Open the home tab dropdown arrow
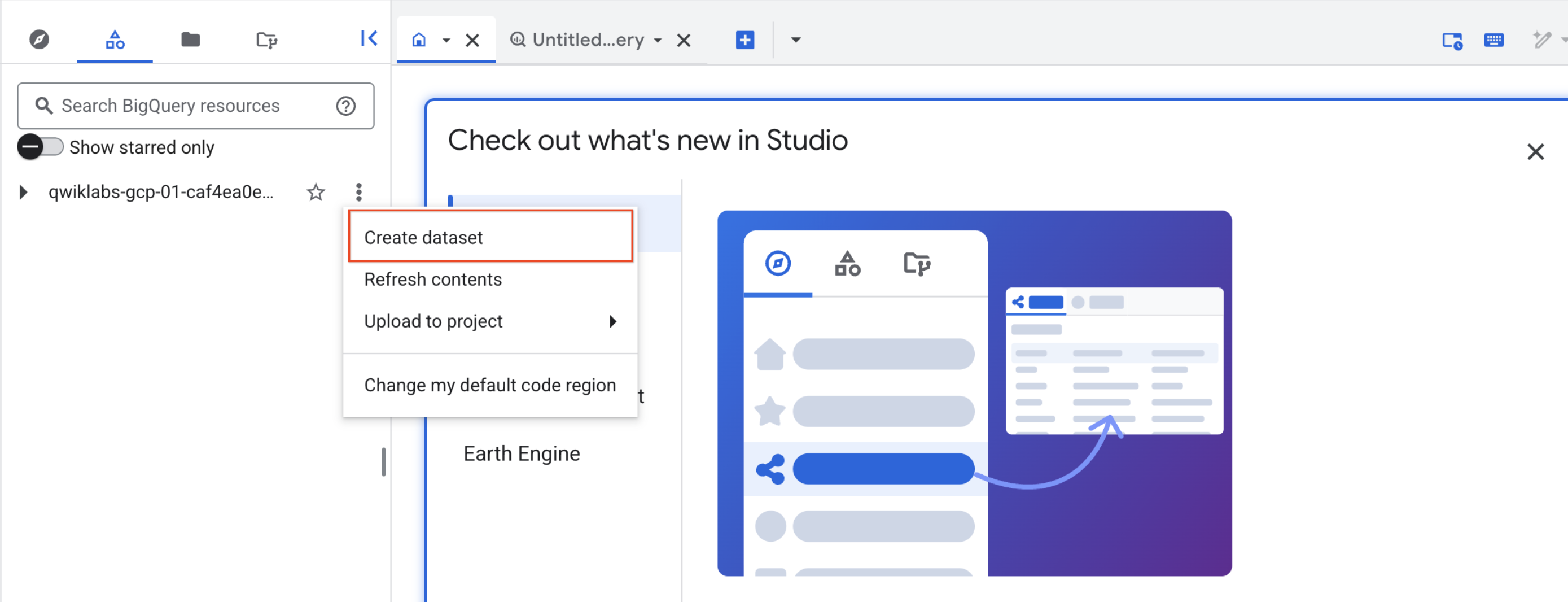Screen dimensions: 1568x602 (448, 40)
